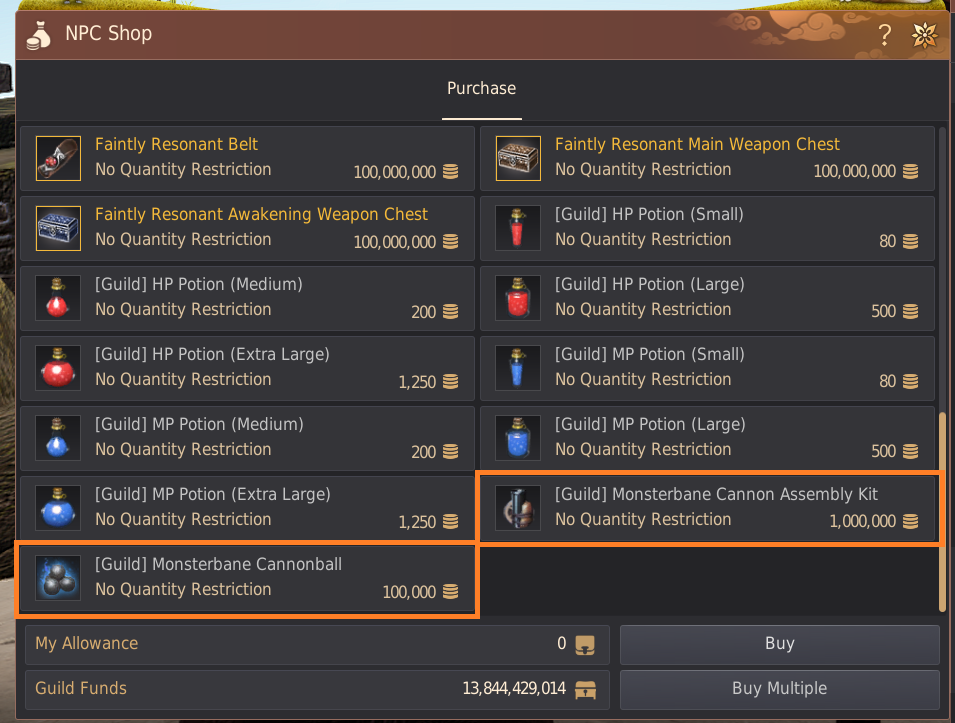Click the Monsterbane Cannonball item icon
Image resolution: width=955 pixels, height=723 pixels.
[58, 578]
